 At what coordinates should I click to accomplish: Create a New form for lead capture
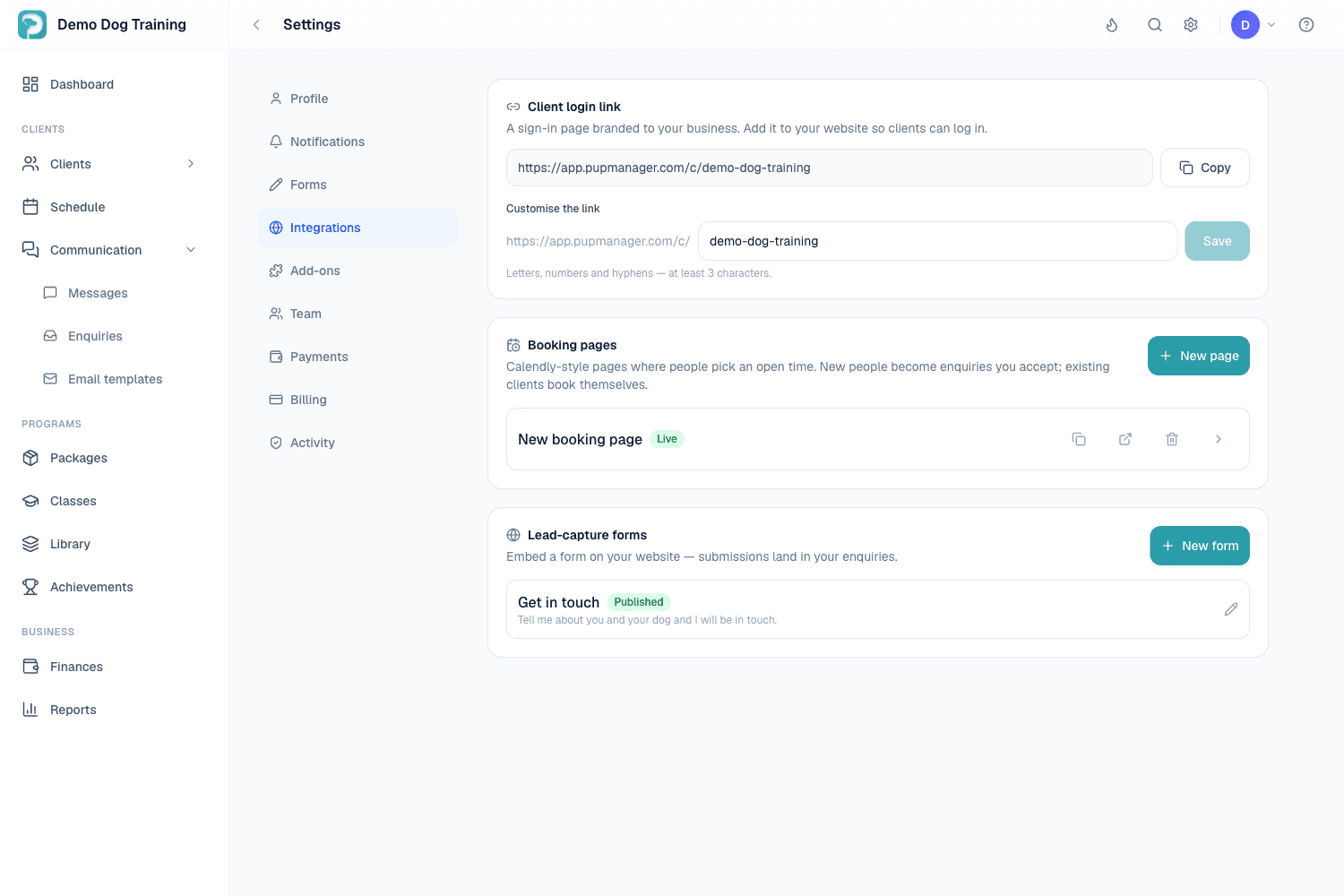pos(1200,546)
